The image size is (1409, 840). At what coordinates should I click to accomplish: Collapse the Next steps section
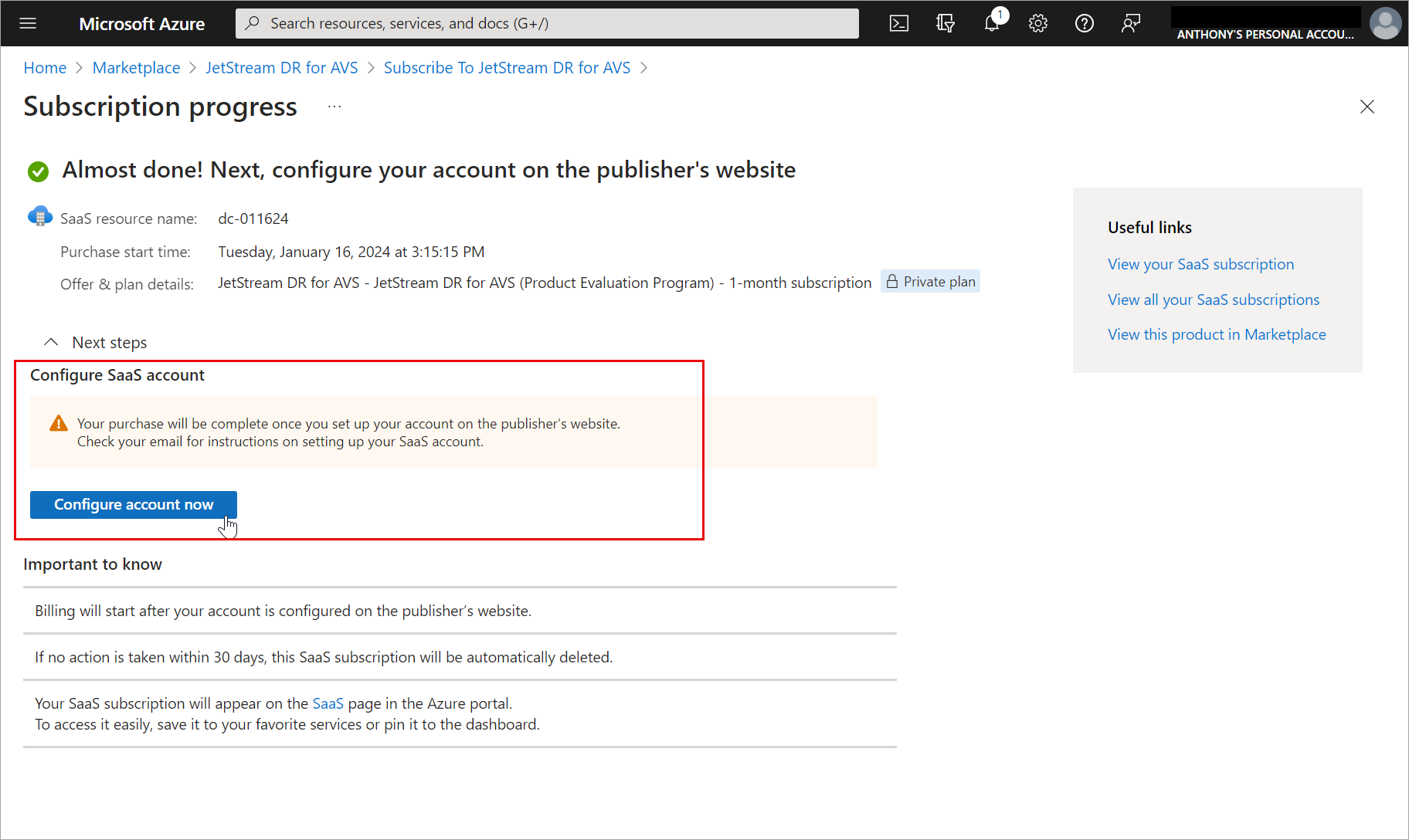coord(51,342)
